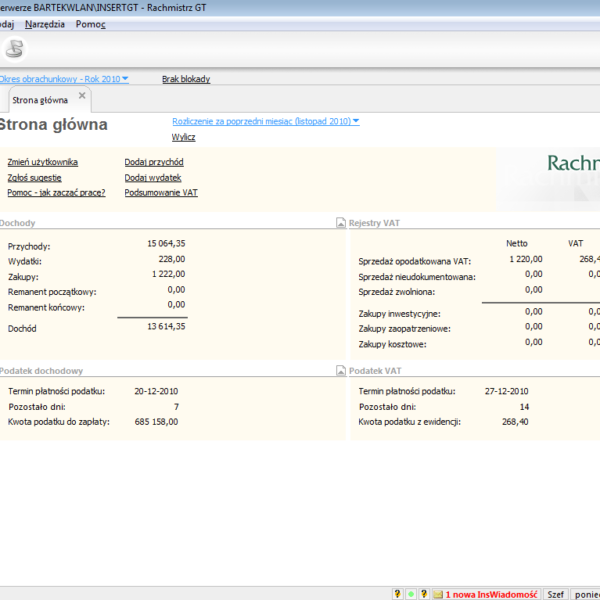Image resolution: width=600 pixels, height=600 pixels.
Task: Click the Podatek dochodowy section header
Action: [41, 371]
